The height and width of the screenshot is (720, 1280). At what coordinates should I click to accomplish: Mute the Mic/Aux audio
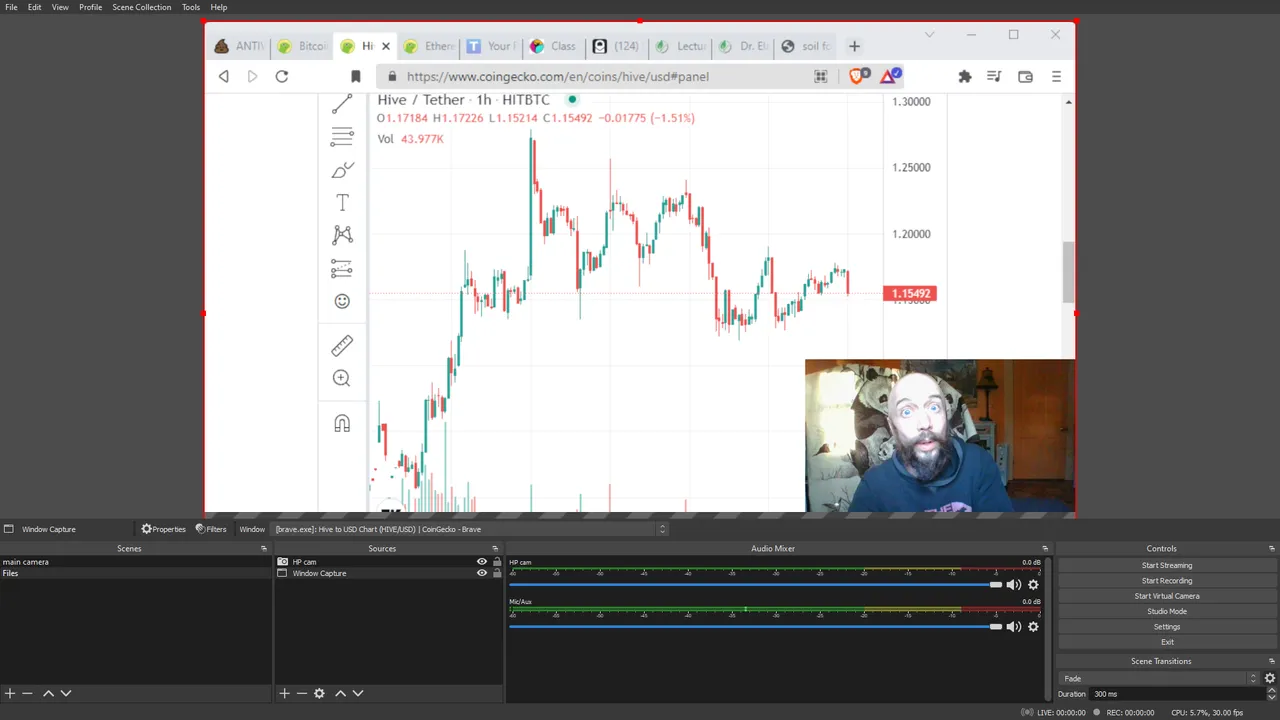[1014, 627]
